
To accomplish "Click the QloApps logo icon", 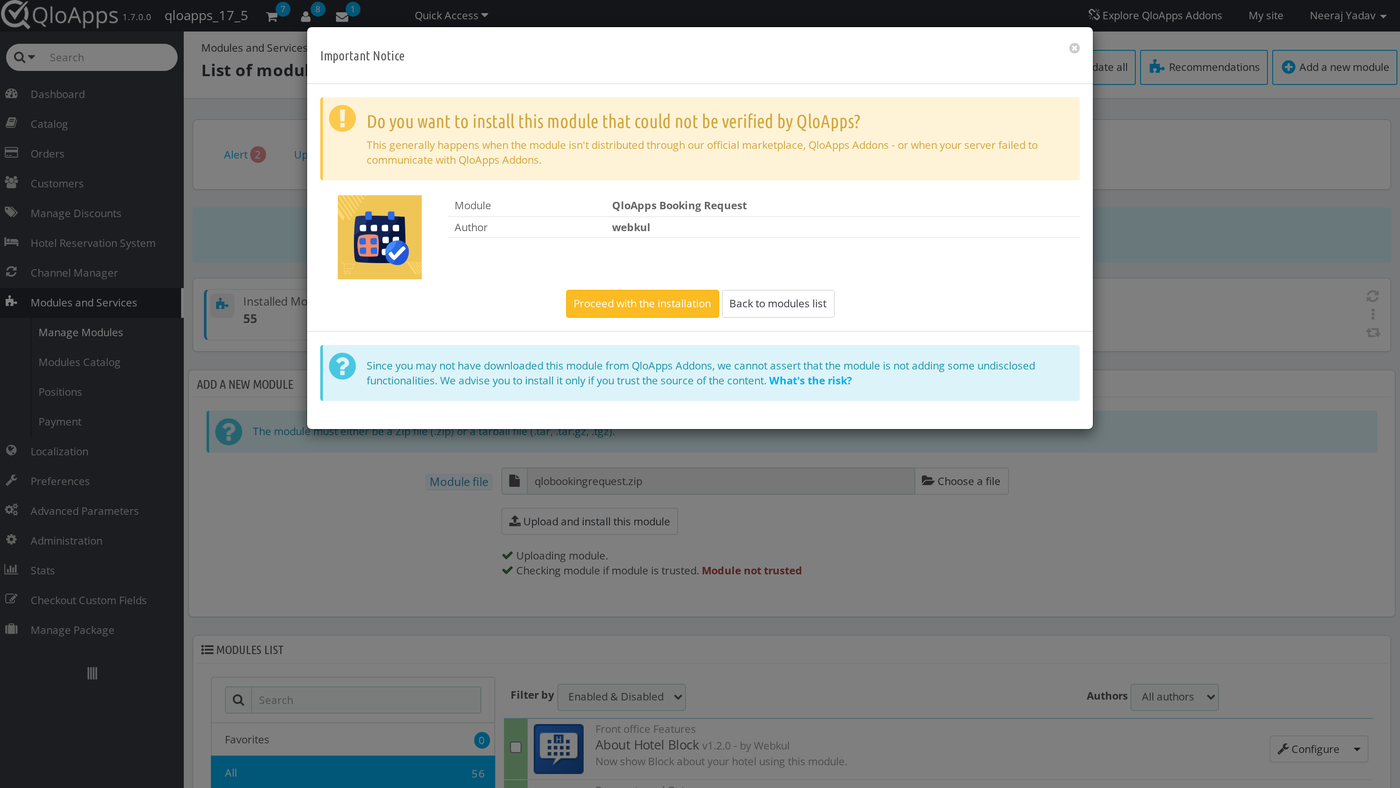I will tap(15, 15).
